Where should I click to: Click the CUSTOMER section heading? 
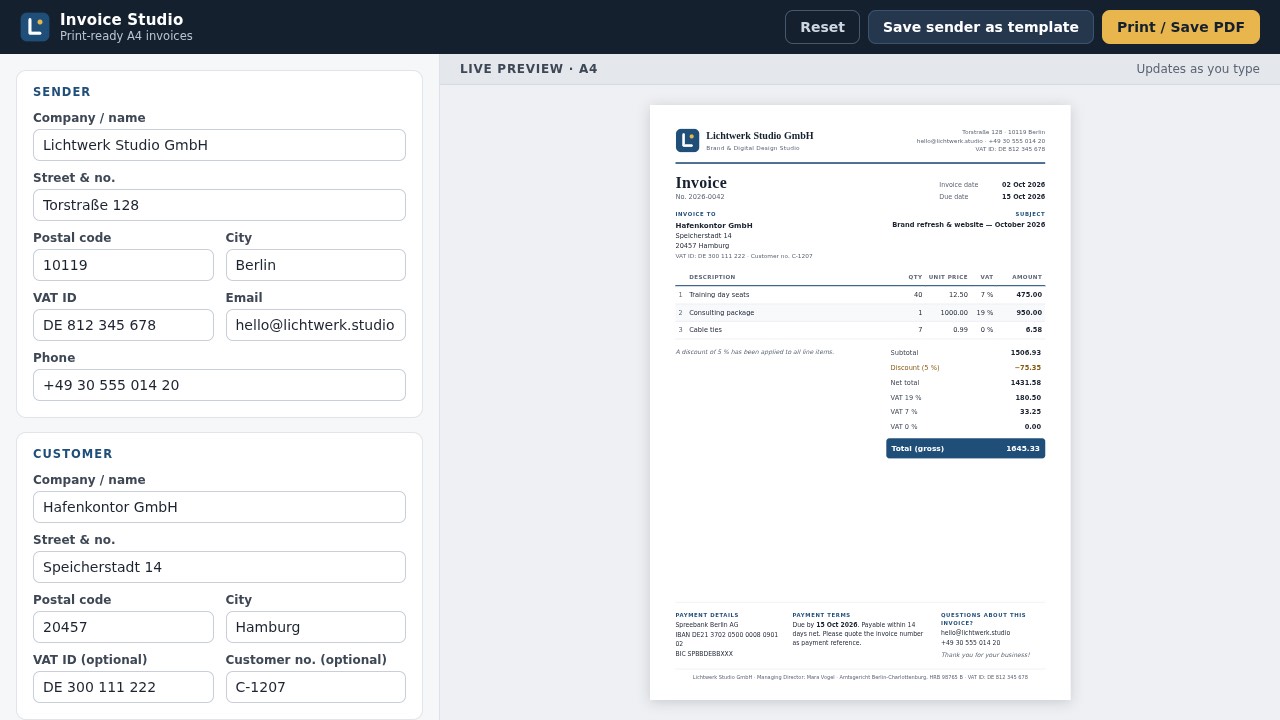point(73,454)
